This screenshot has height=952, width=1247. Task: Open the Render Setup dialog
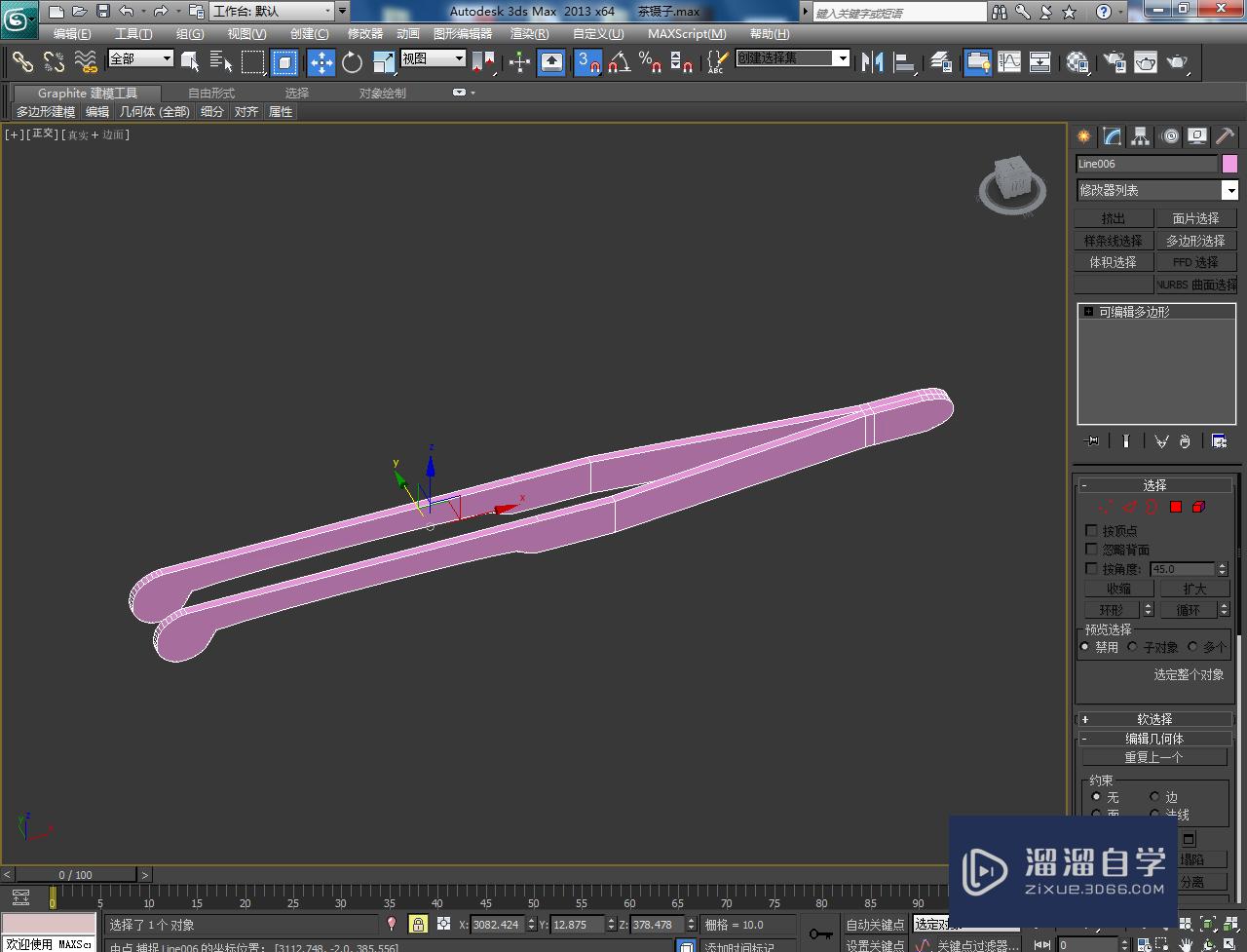(1115, 62)
